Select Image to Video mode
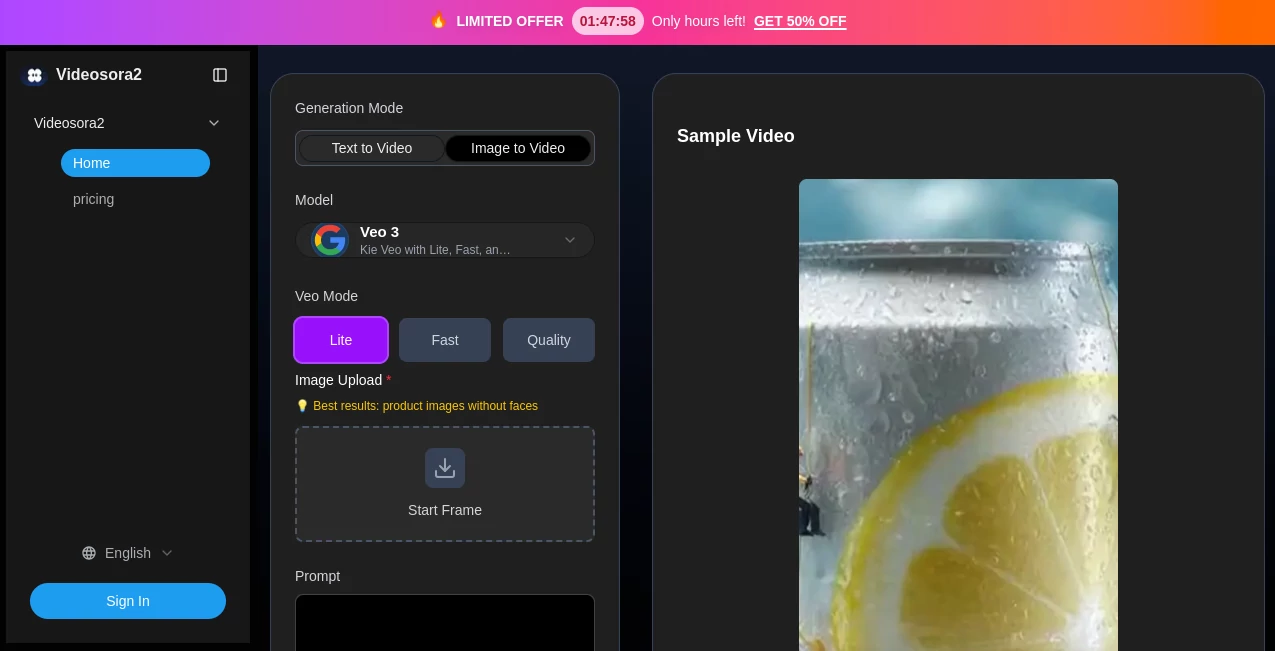Viewport: 1275px width, 651px height. tap(518, 148)
